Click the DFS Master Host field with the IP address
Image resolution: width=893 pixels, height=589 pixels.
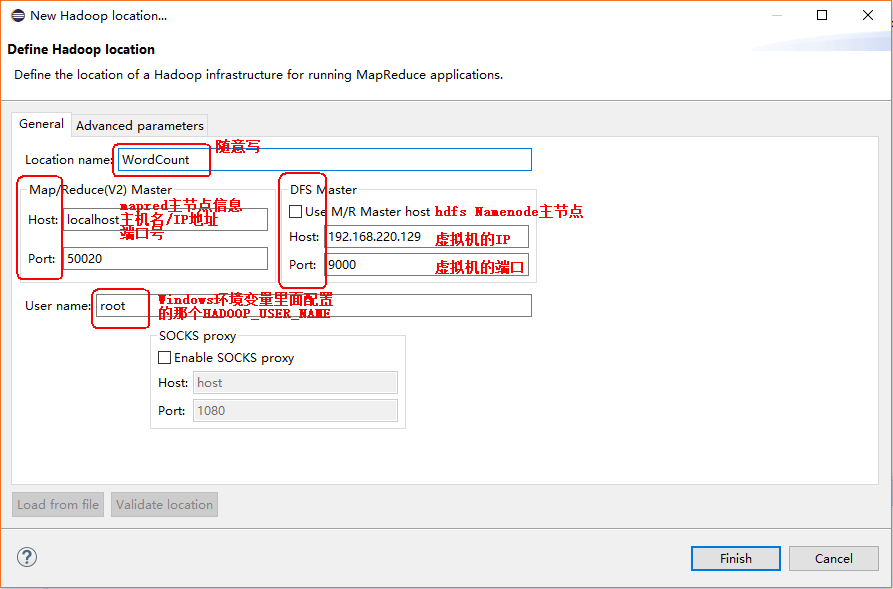[x=427, y=237]
